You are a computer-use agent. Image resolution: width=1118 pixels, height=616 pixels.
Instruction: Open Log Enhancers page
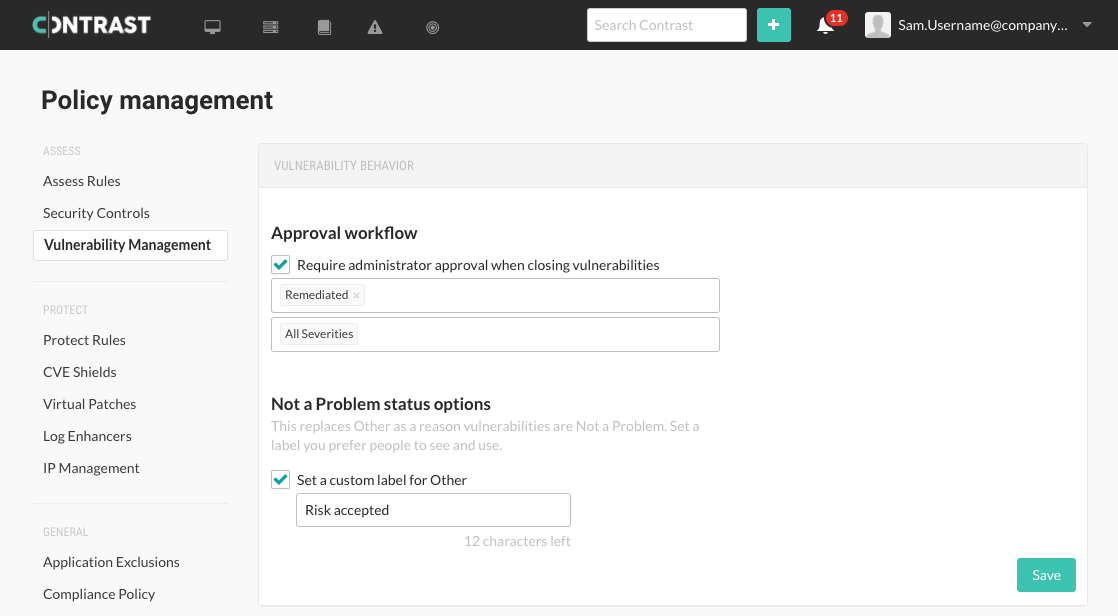coord(87,436)
